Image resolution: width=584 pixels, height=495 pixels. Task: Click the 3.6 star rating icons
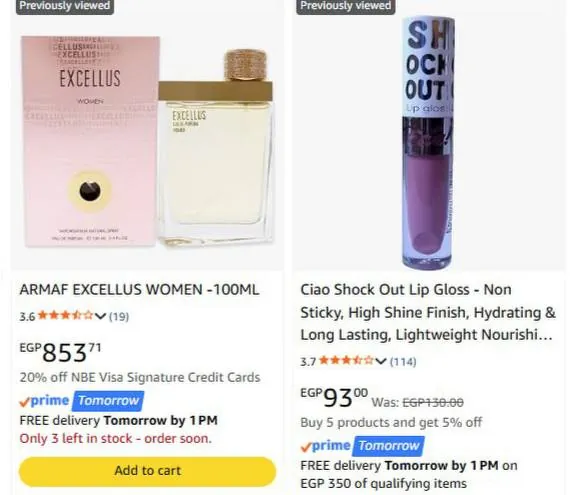coord(65,315)
